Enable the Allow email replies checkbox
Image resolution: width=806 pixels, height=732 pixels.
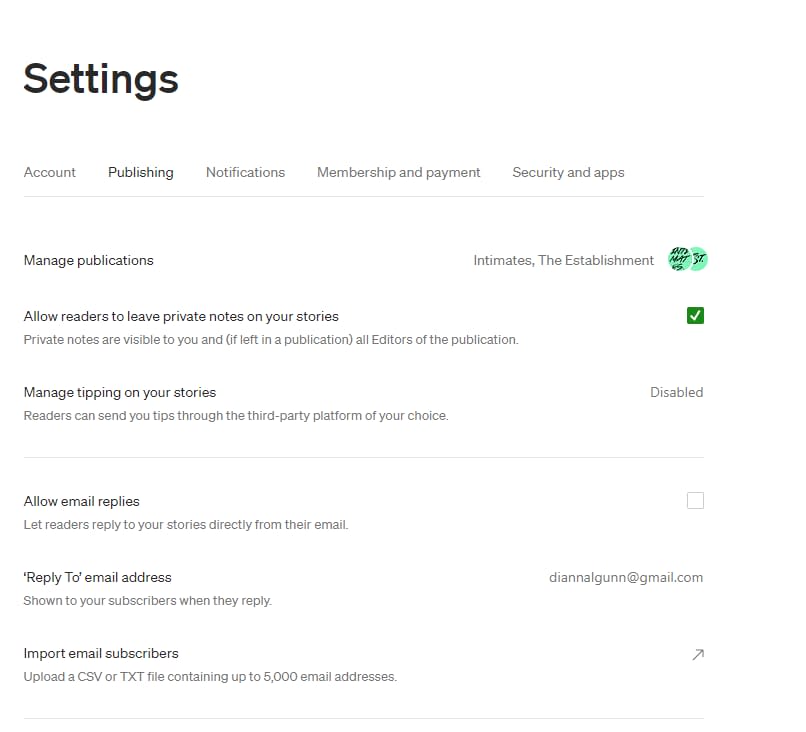[695, 500]
